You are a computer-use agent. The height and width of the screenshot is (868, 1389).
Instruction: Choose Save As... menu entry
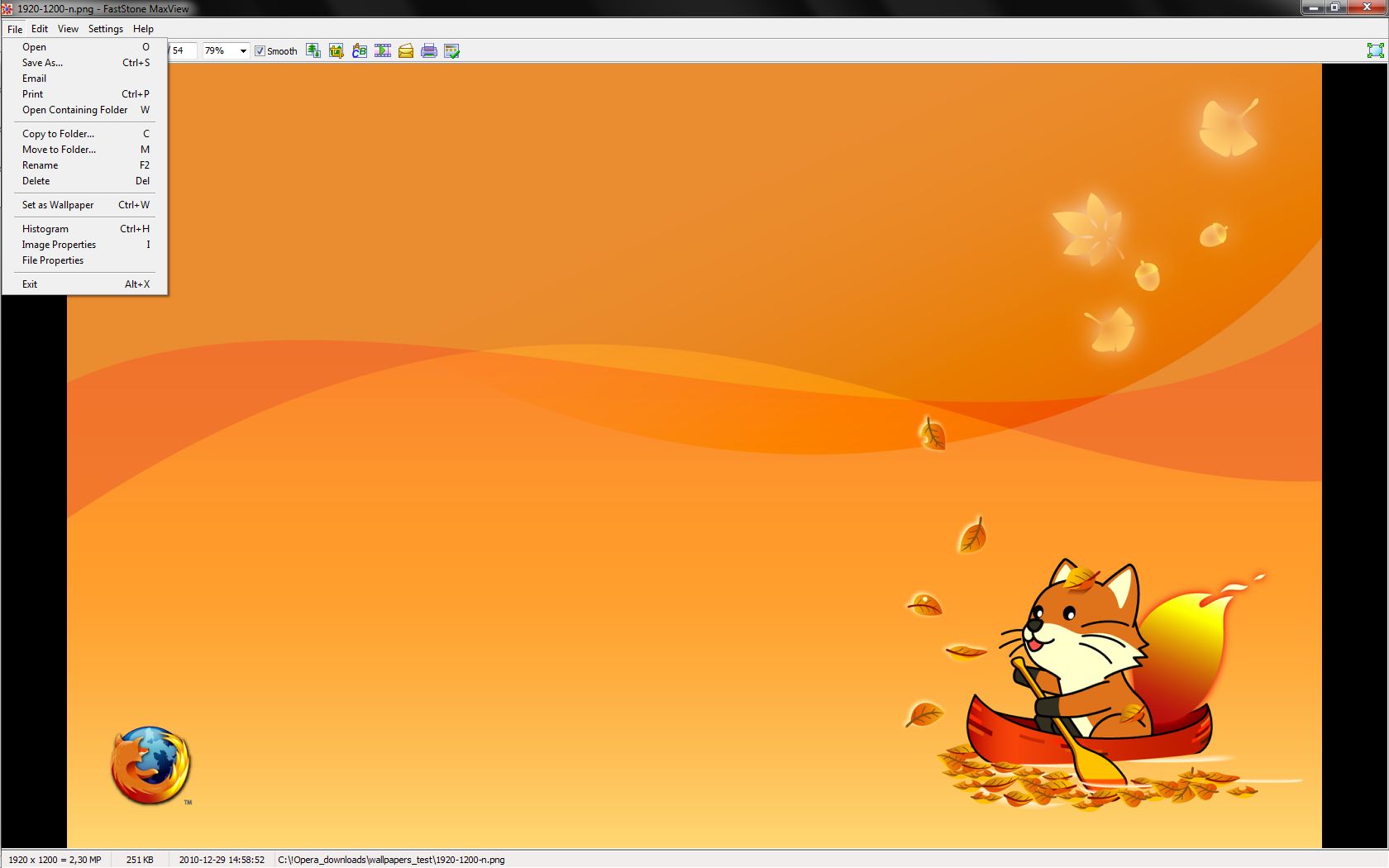pos(84,63)
